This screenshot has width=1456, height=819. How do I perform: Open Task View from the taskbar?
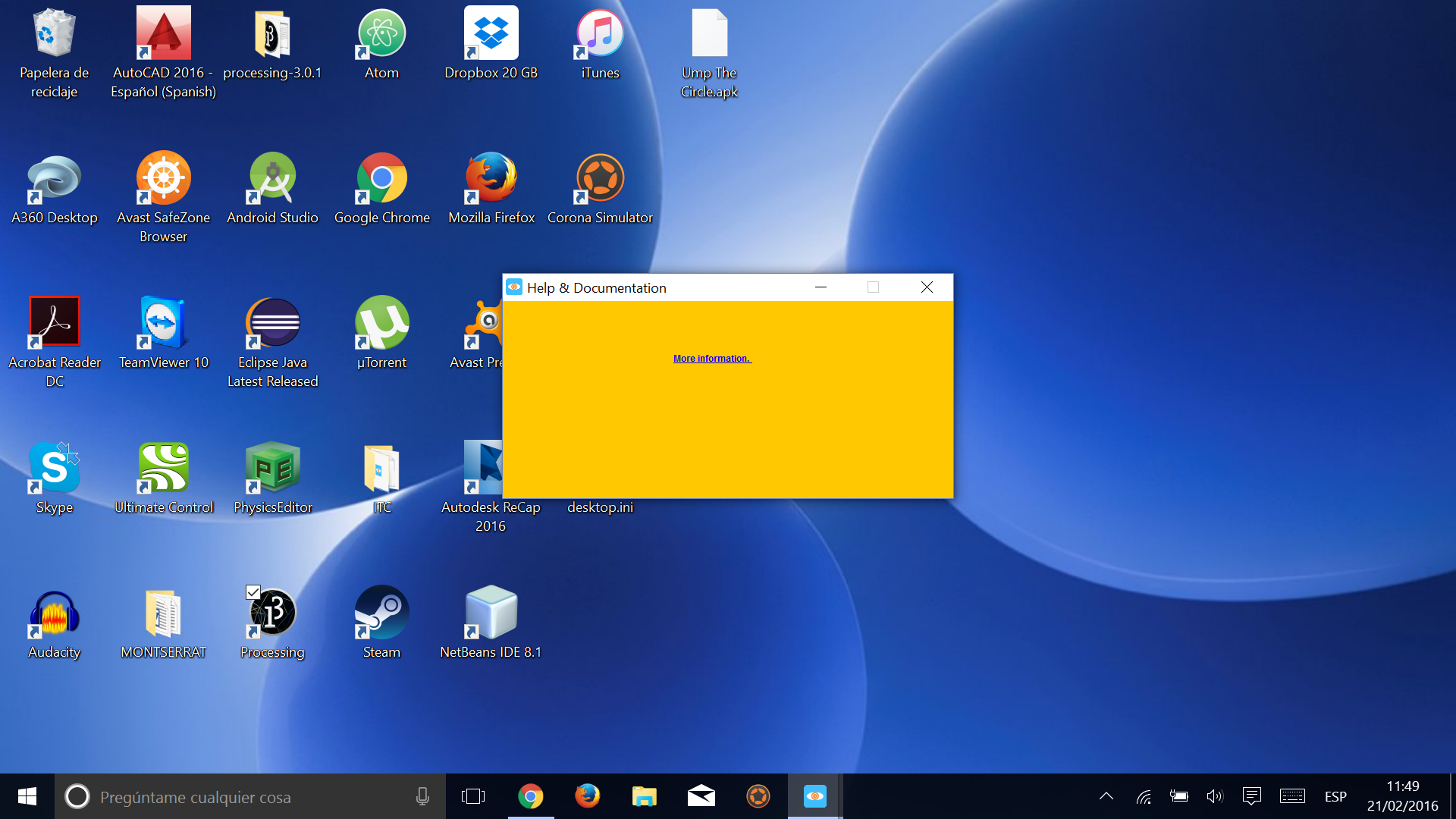pos(472,796)
